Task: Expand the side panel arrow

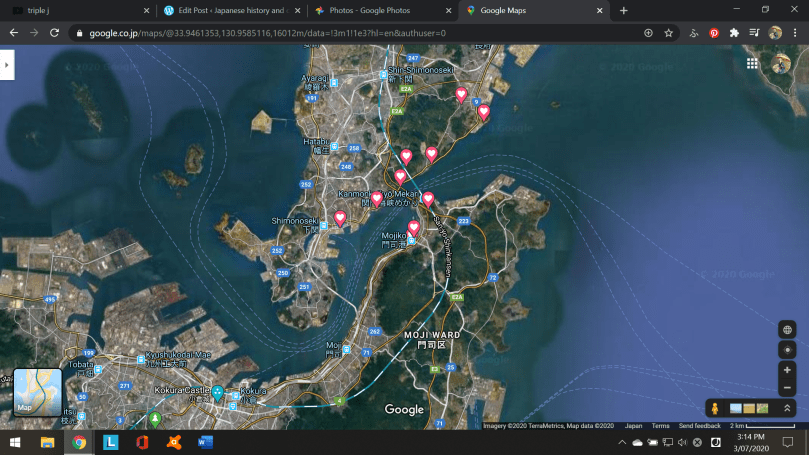Action: click(x=6, y=64)
